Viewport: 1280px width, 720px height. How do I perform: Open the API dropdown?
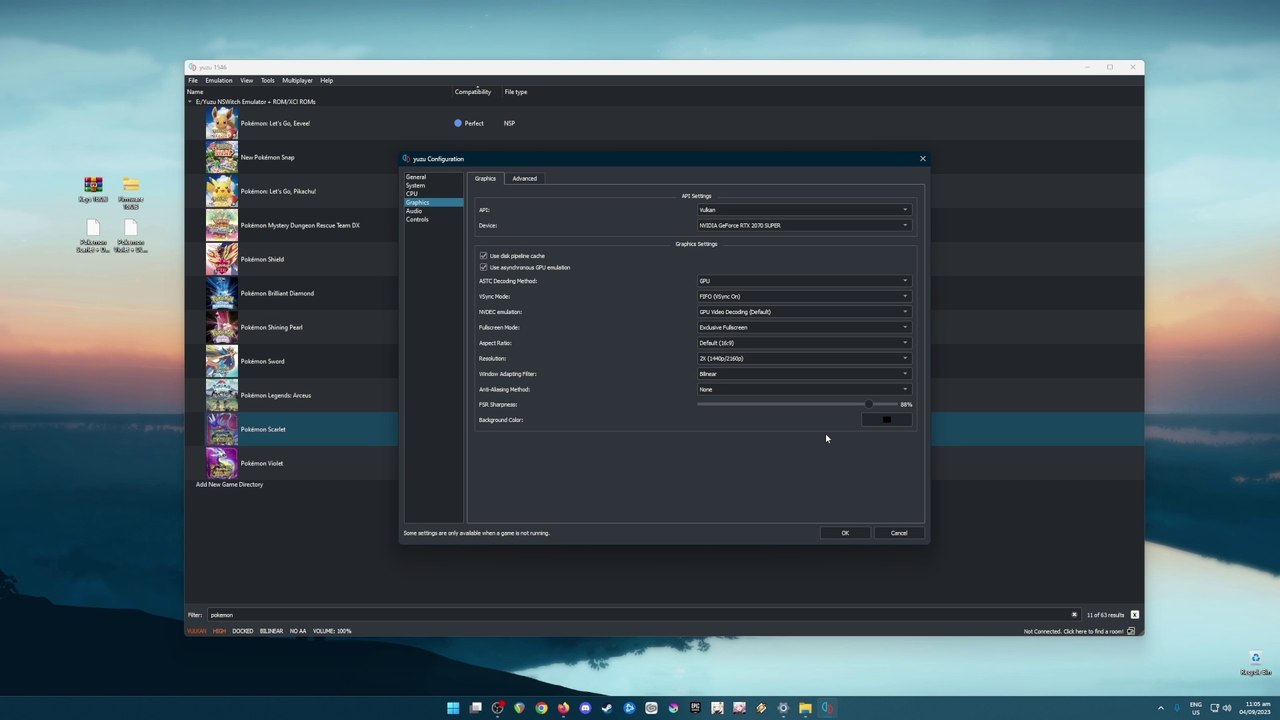804,210
